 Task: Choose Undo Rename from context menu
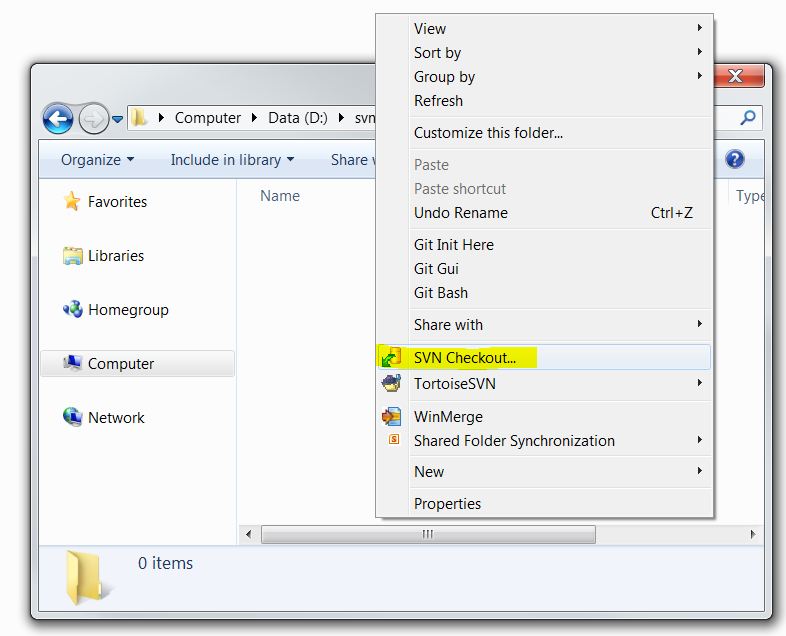pos(543,213)
